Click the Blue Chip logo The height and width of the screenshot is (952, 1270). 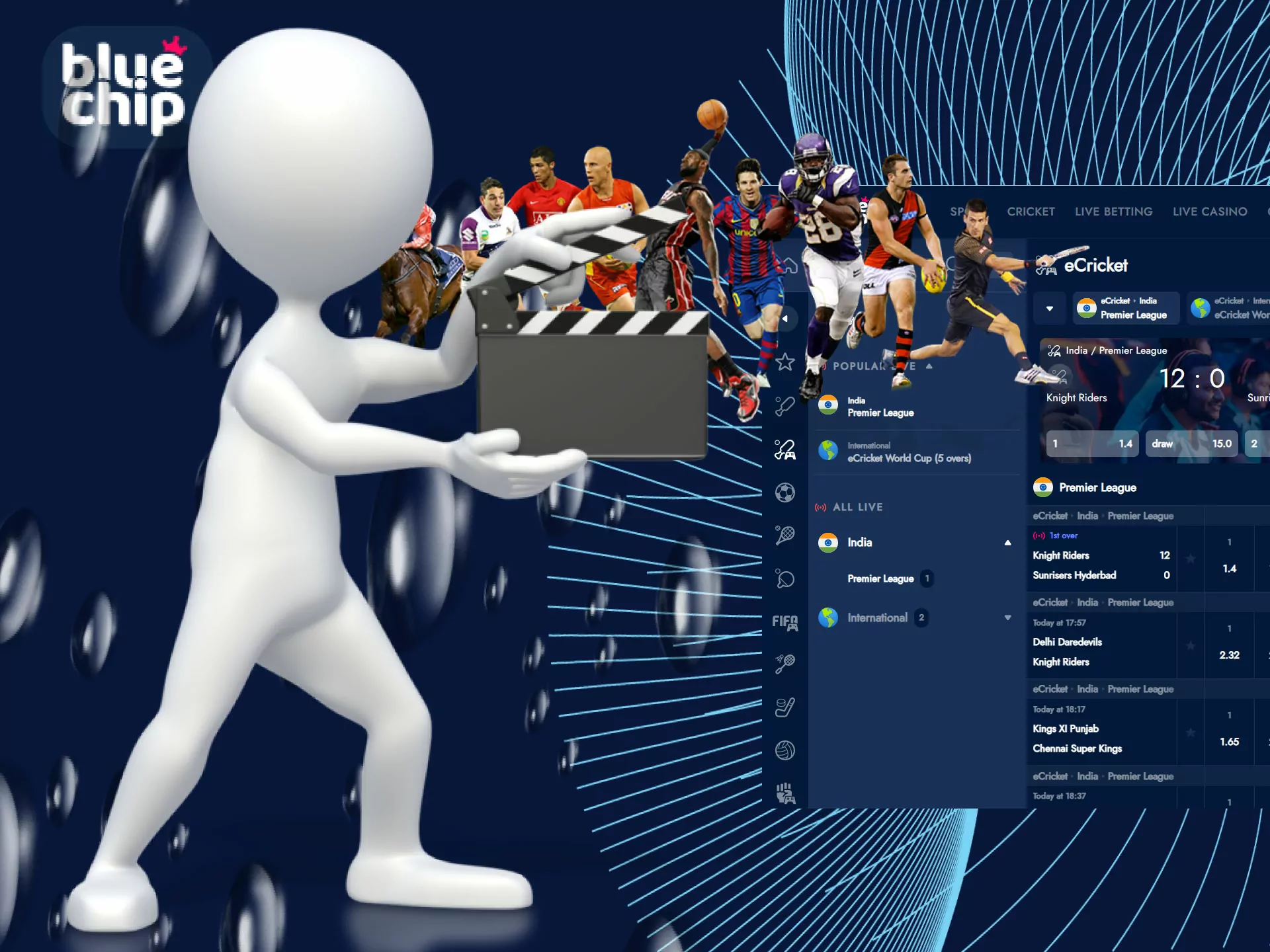124,86
